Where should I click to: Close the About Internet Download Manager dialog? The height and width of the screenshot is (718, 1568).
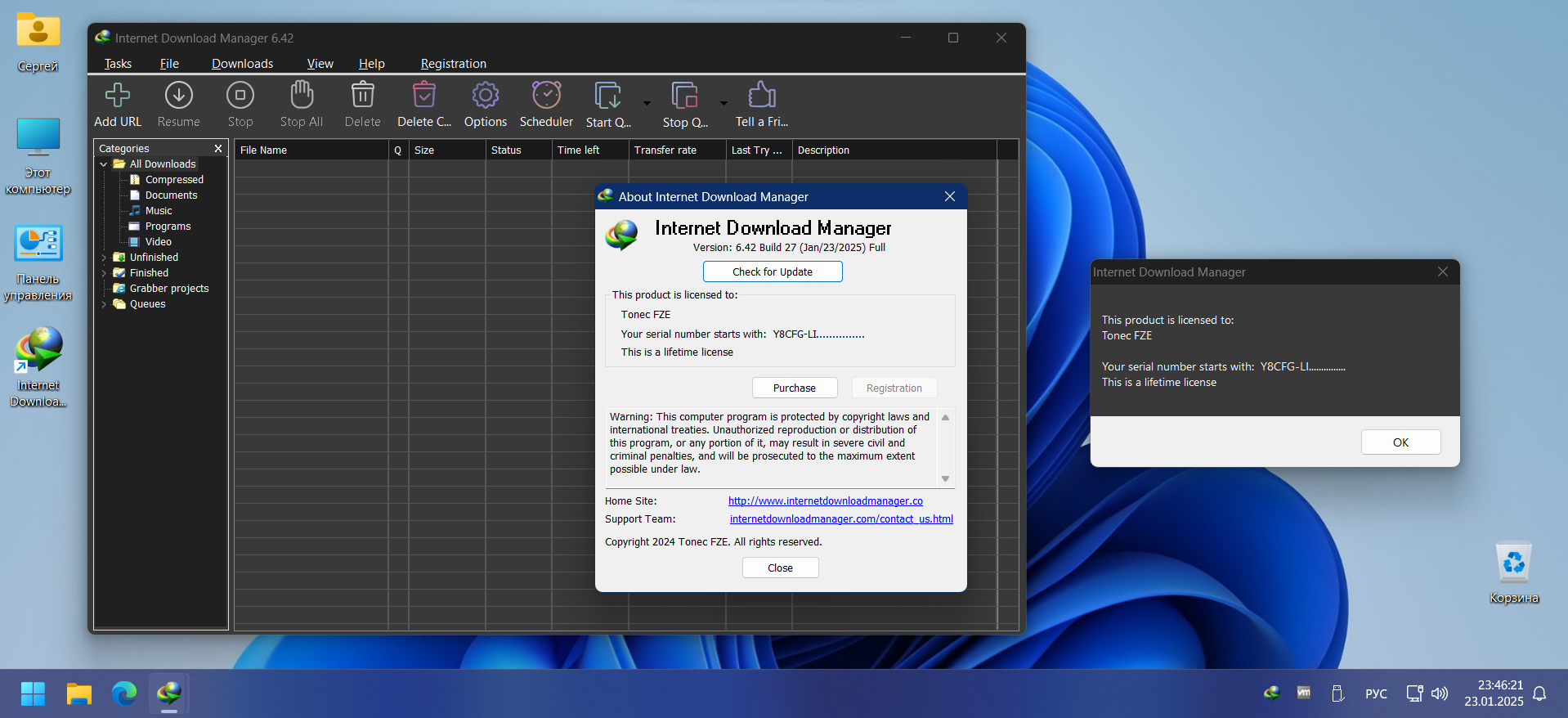tap(950, 197)
